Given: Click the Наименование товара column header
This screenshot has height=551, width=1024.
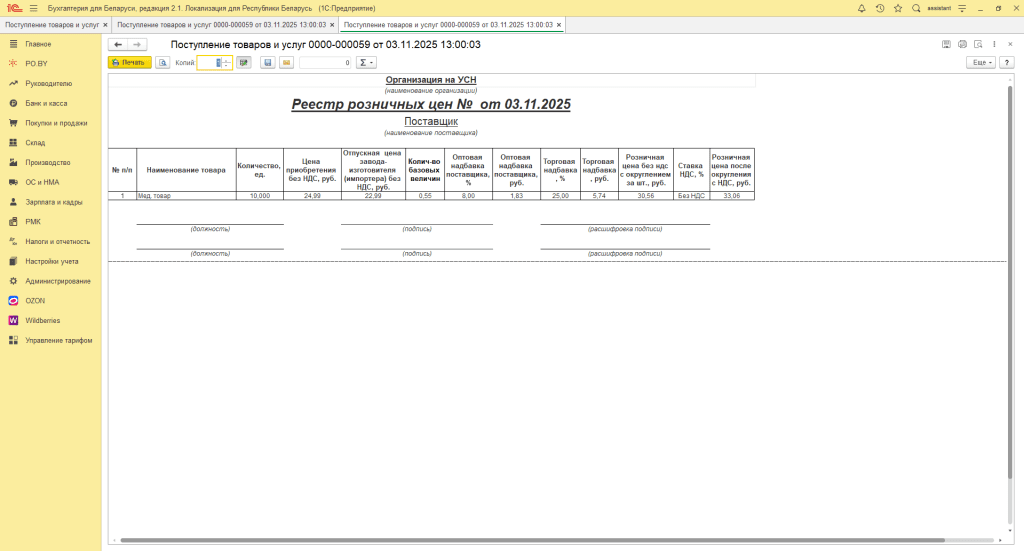Looking at the screenshot, I should (186, 170).
